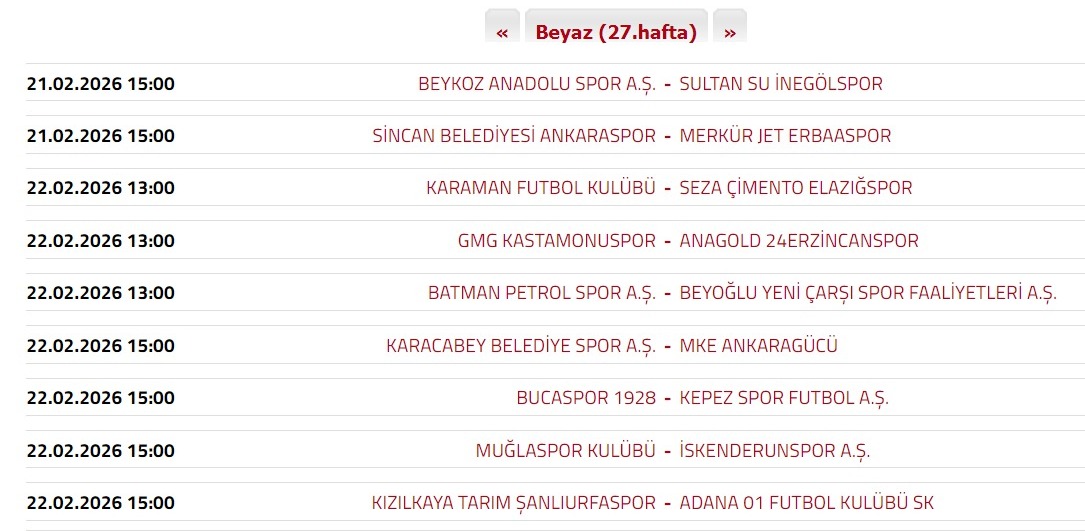Select the Beyaz (27.hafta) tab
Screen dimensions: 1085x531
(x=616, y=32)
